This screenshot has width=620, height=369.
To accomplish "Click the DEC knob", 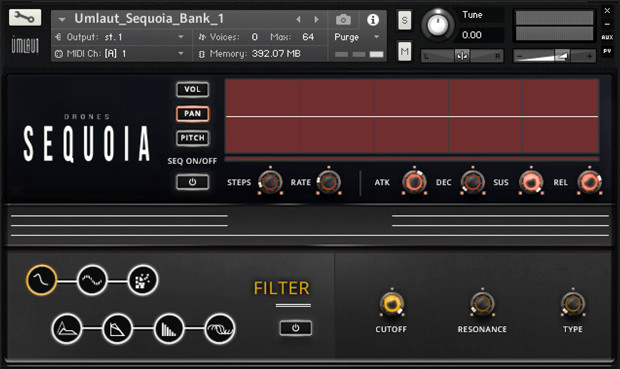I will tap(473, 182).
